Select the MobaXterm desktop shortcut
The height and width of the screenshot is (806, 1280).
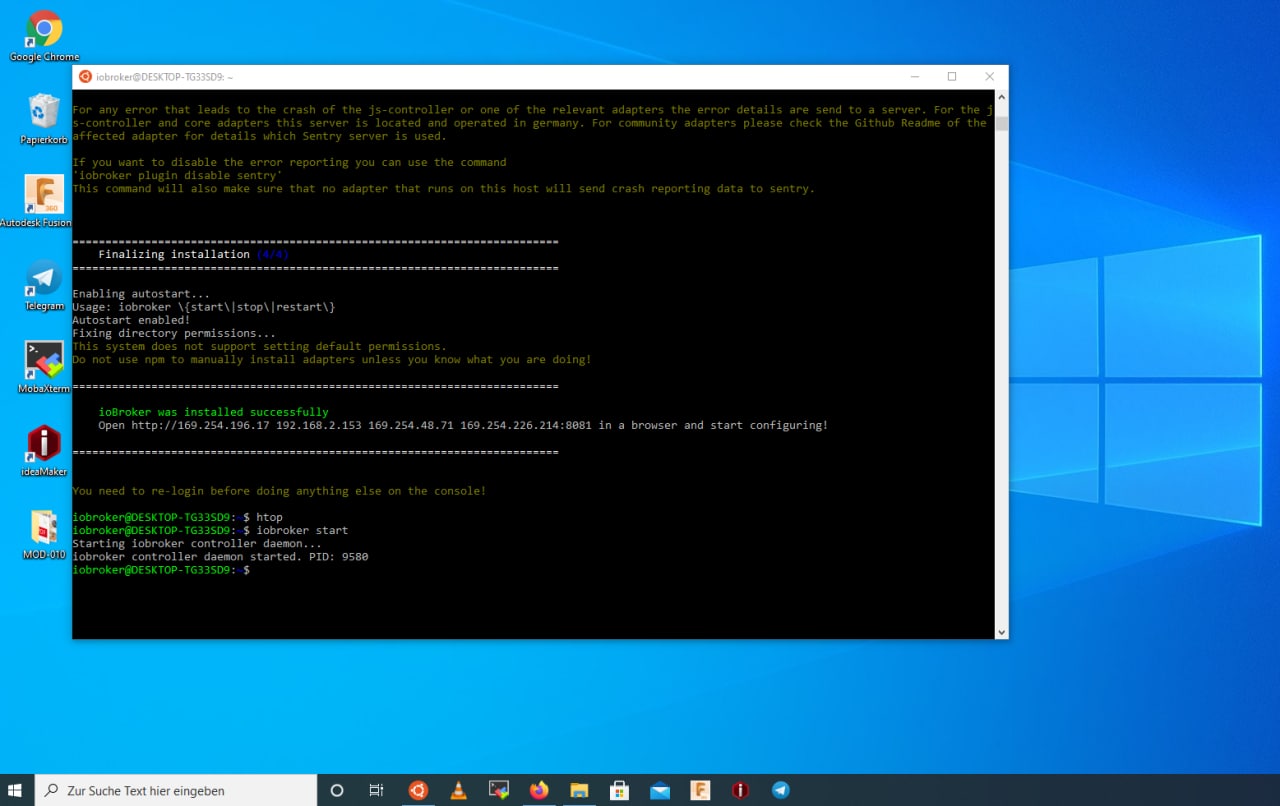44,367
